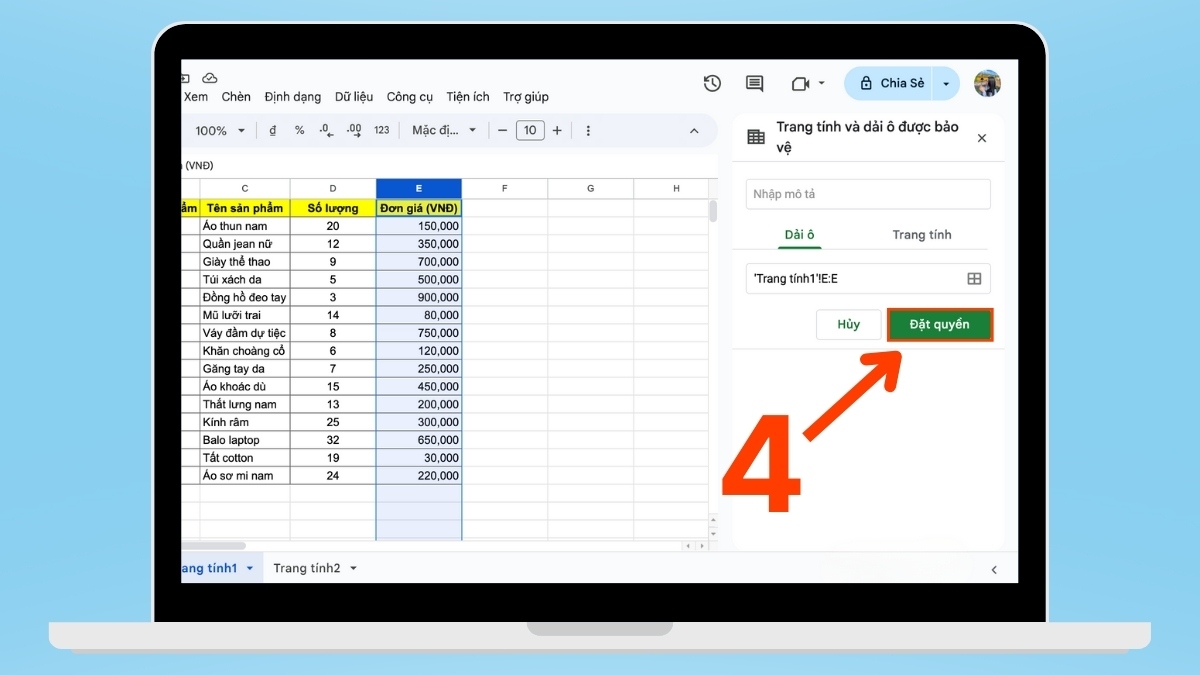The height and width of the screenshot is (675, 1200).
Task: Click the Nhập mô tả description field
Action: 868,194
